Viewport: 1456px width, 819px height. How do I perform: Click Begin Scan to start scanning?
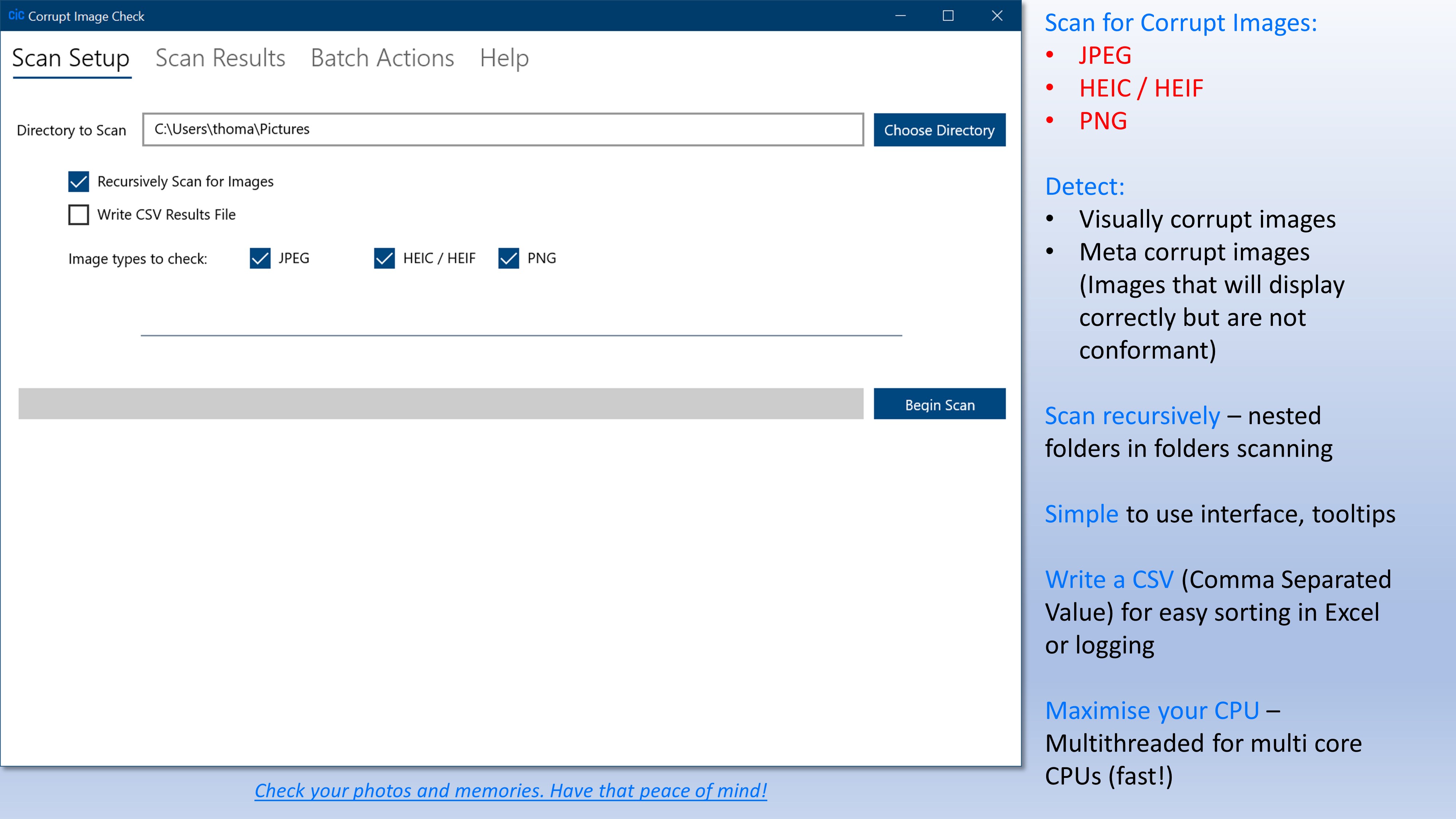(940, 404)
